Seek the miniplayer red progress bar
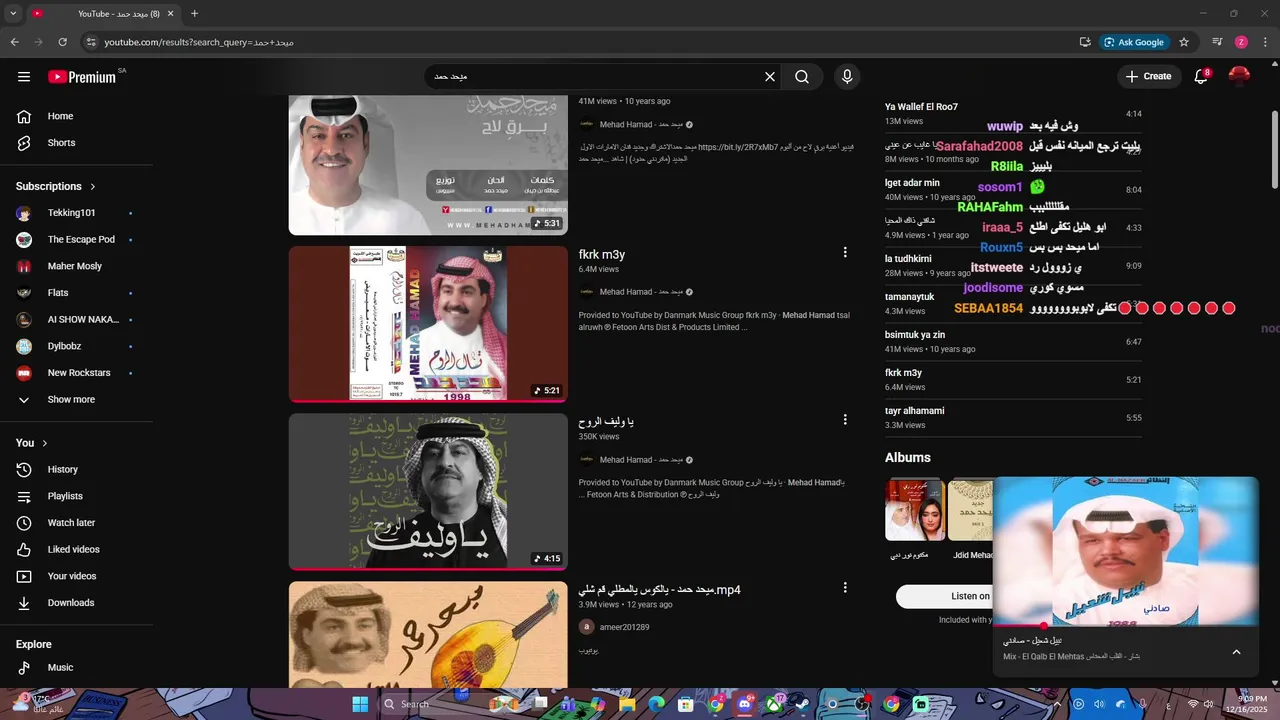Image resolution: width=1280 pixels, height=720 pixels. coord(1126,626)
